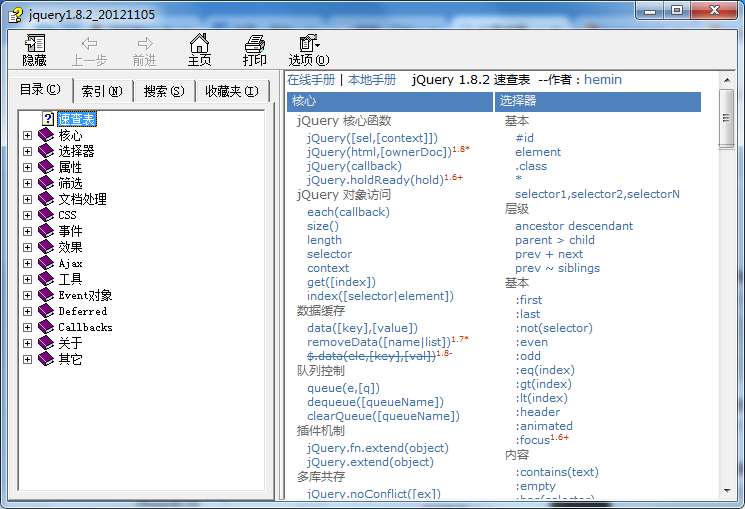The width and height of the screenshot is (745, 509).
Task: Switch to the 索引 (Index) tab
Action: coord(101,91)
